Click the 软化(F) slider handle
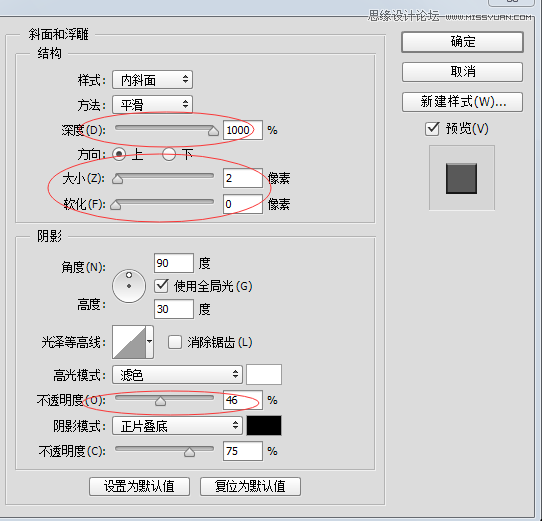This screenshot has width=542, height=521. click(x=115, y=205)
